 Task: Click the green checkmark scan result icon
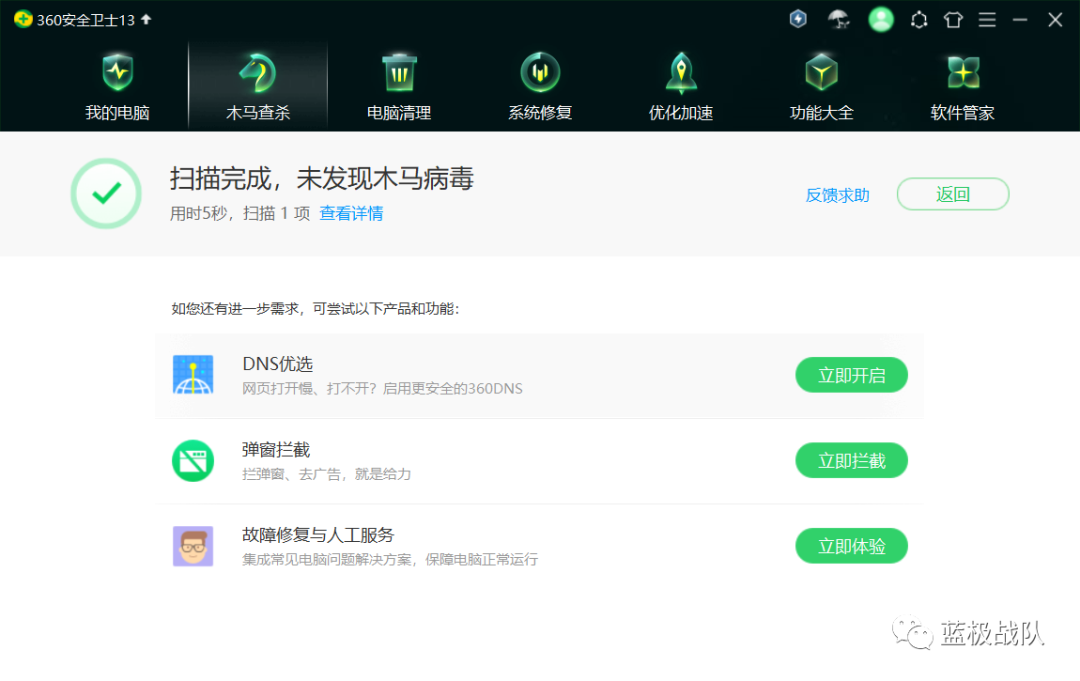(106, 193)
